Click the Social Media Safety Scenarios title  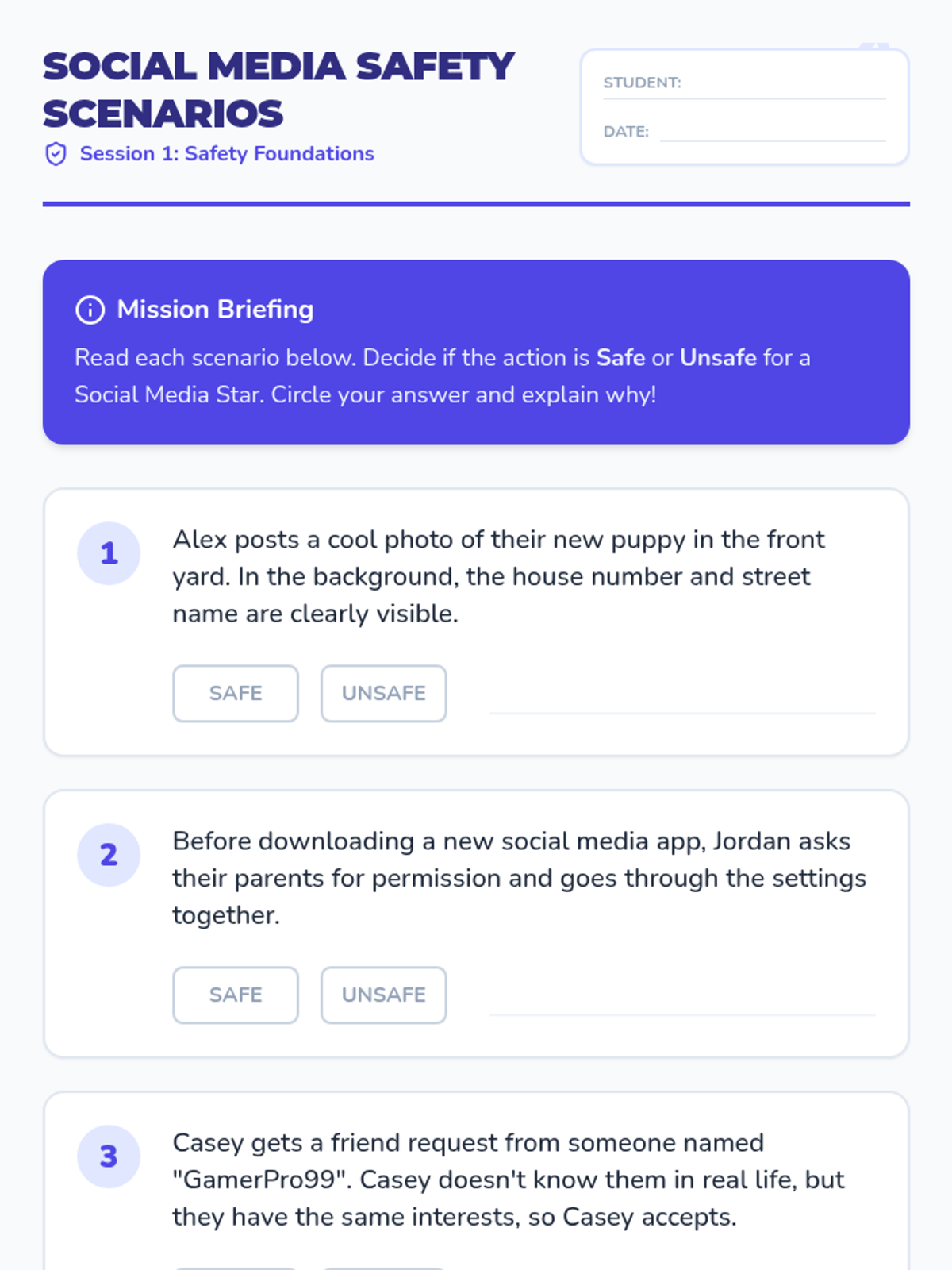(278, 90)
